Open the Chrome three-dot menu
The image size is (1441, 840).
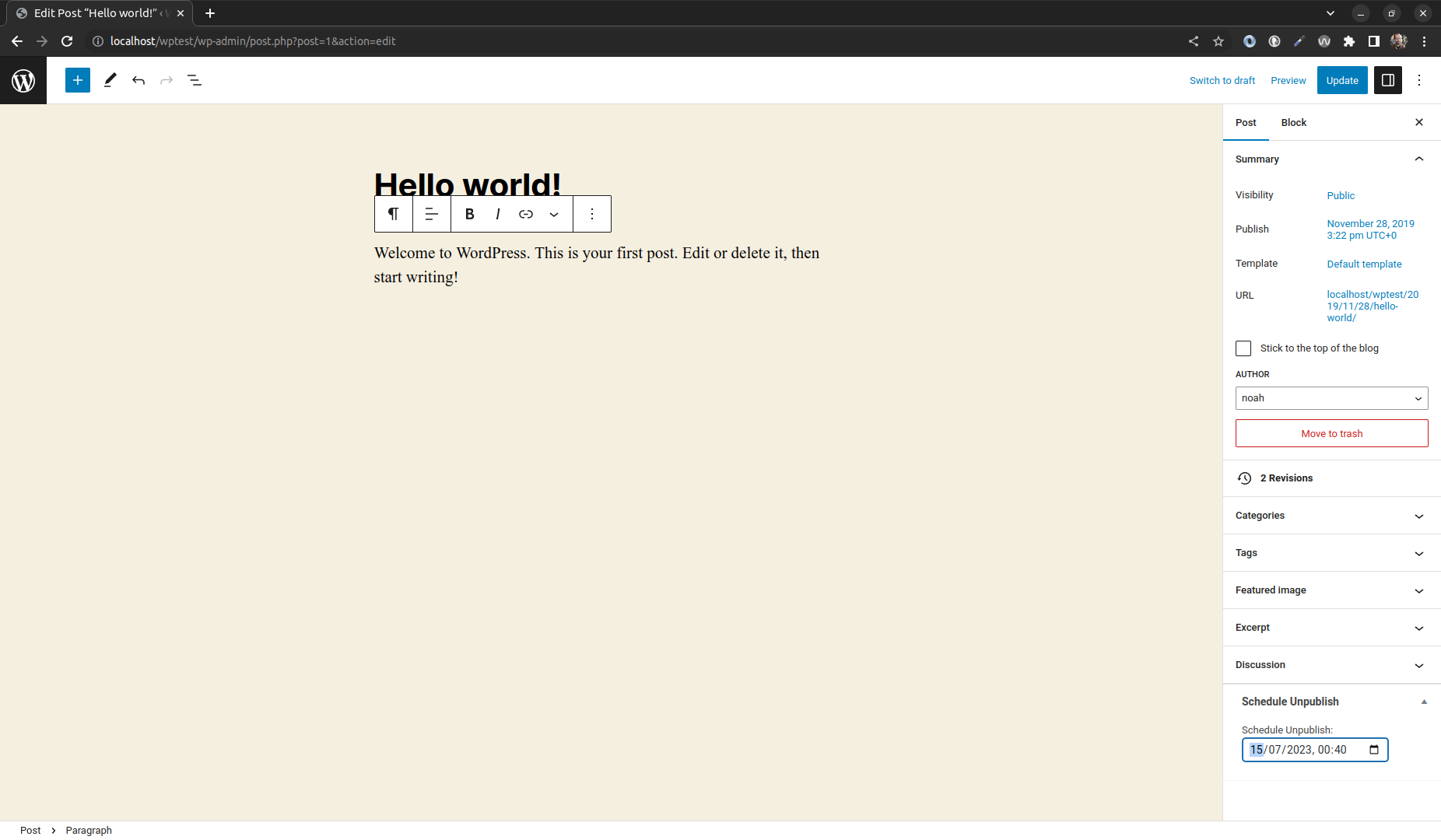(1424, 41)
